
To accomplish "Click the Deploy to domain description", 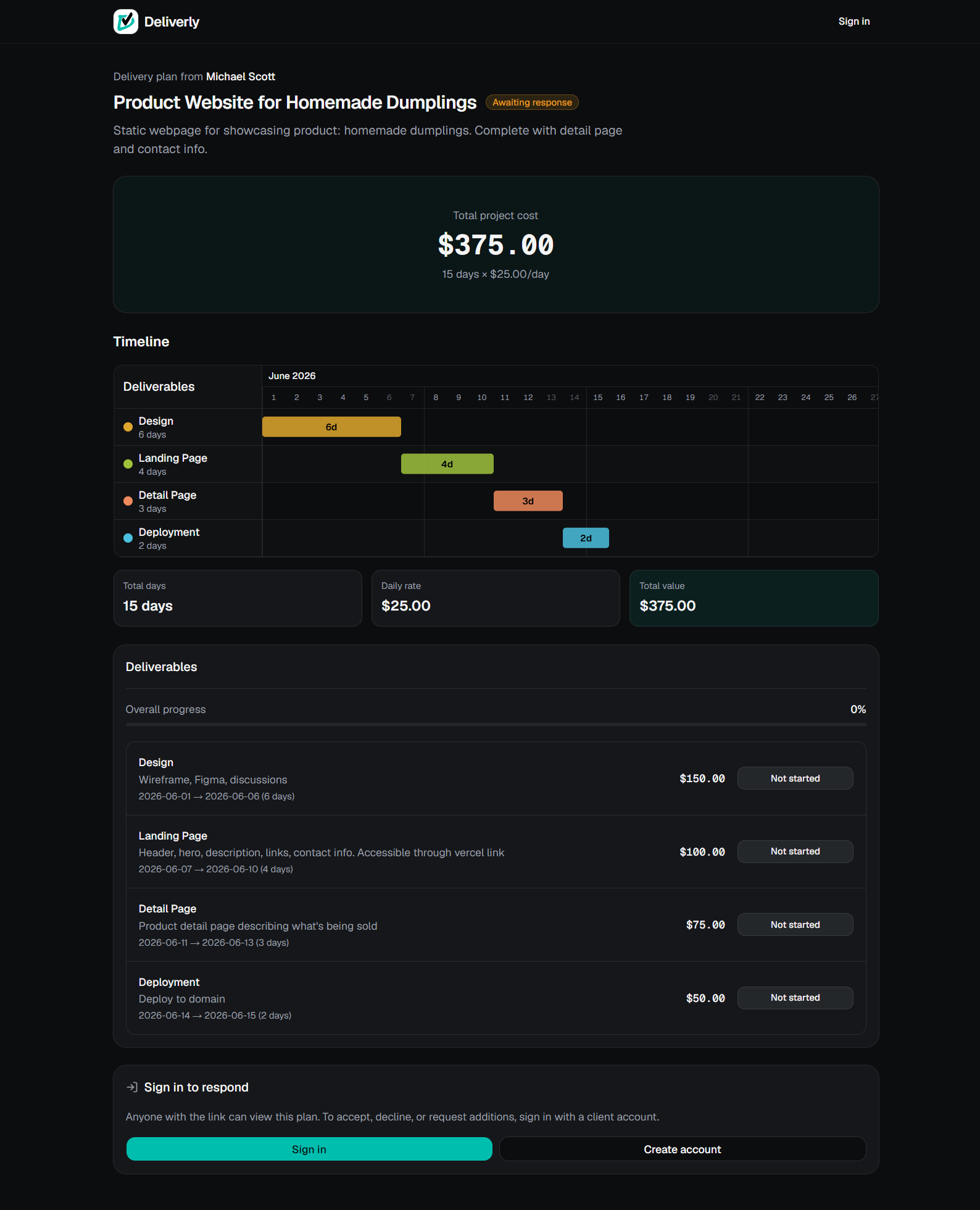I will 182,999.
